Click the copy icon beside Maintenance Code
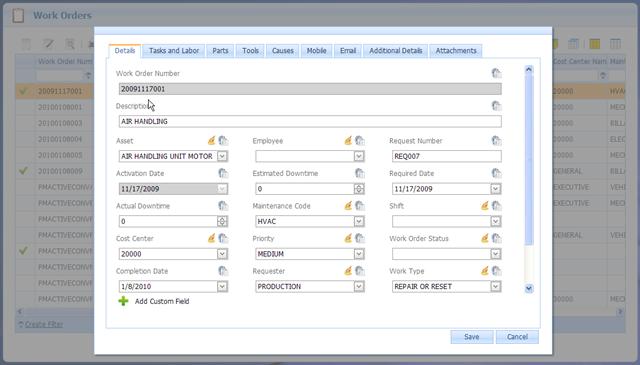The height and width of the screenshot is (365, 640). (x=360, y=206)
